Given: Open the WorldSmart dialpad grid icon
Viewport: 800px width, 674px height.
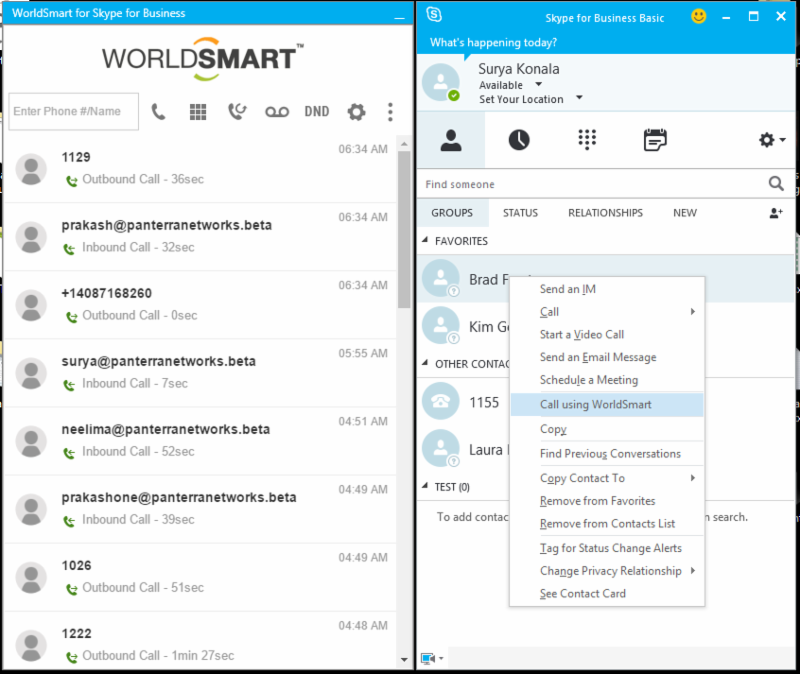Looking at the screenshot, I should point(198,112).
